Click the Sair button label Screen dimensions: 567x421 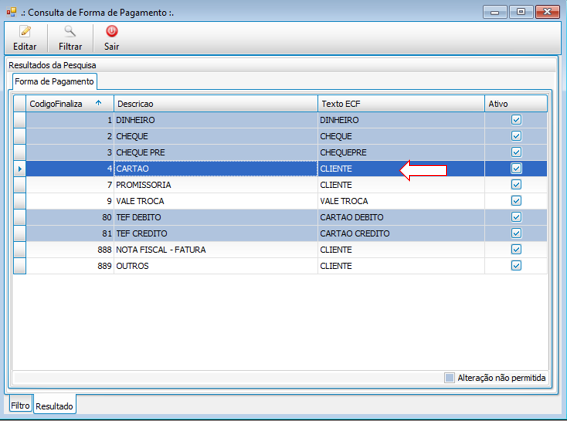click(x=112, y=47)
